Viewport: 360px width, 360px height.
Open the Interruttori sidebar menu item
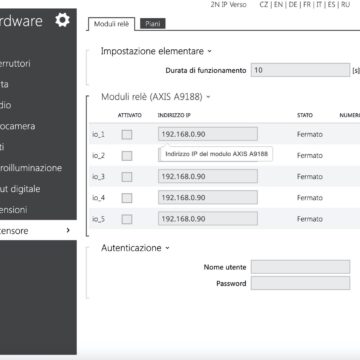point(15,63)
